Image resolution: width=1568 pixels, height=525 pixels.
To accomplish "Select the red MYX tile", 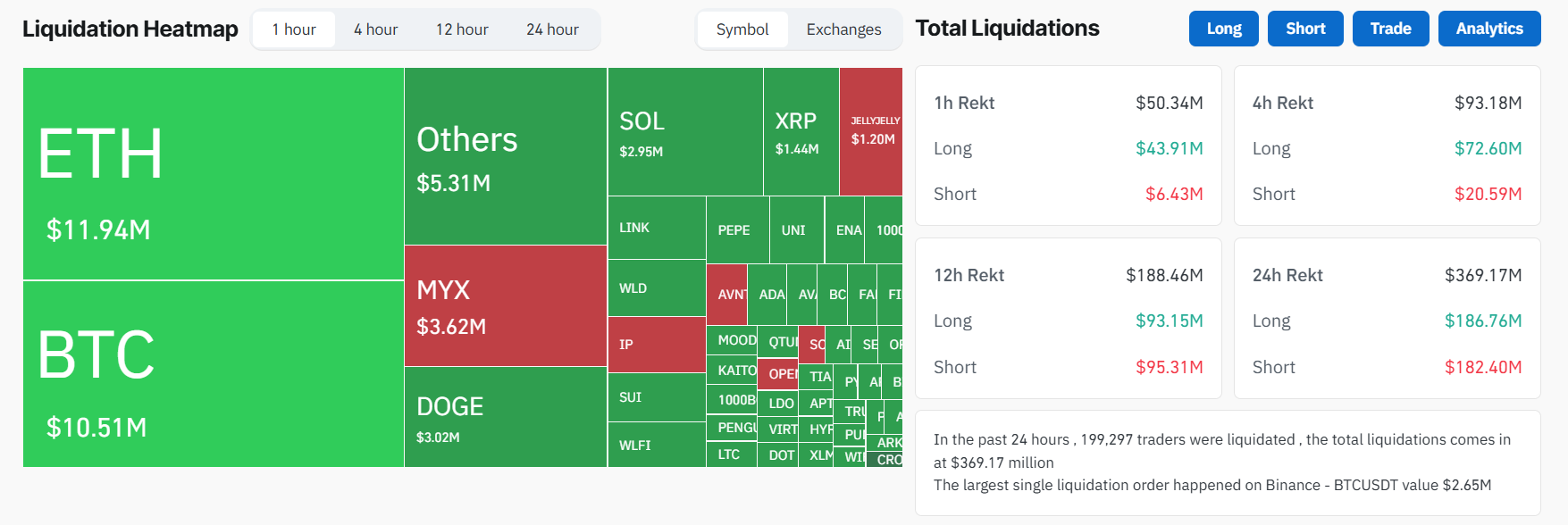I will 506,306.
